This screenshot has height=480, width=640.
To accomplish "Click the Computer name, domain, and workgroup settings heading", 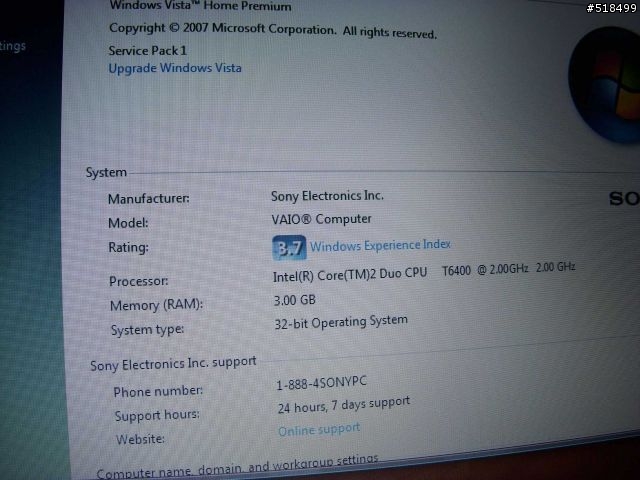I will click(x=238, y=467).
